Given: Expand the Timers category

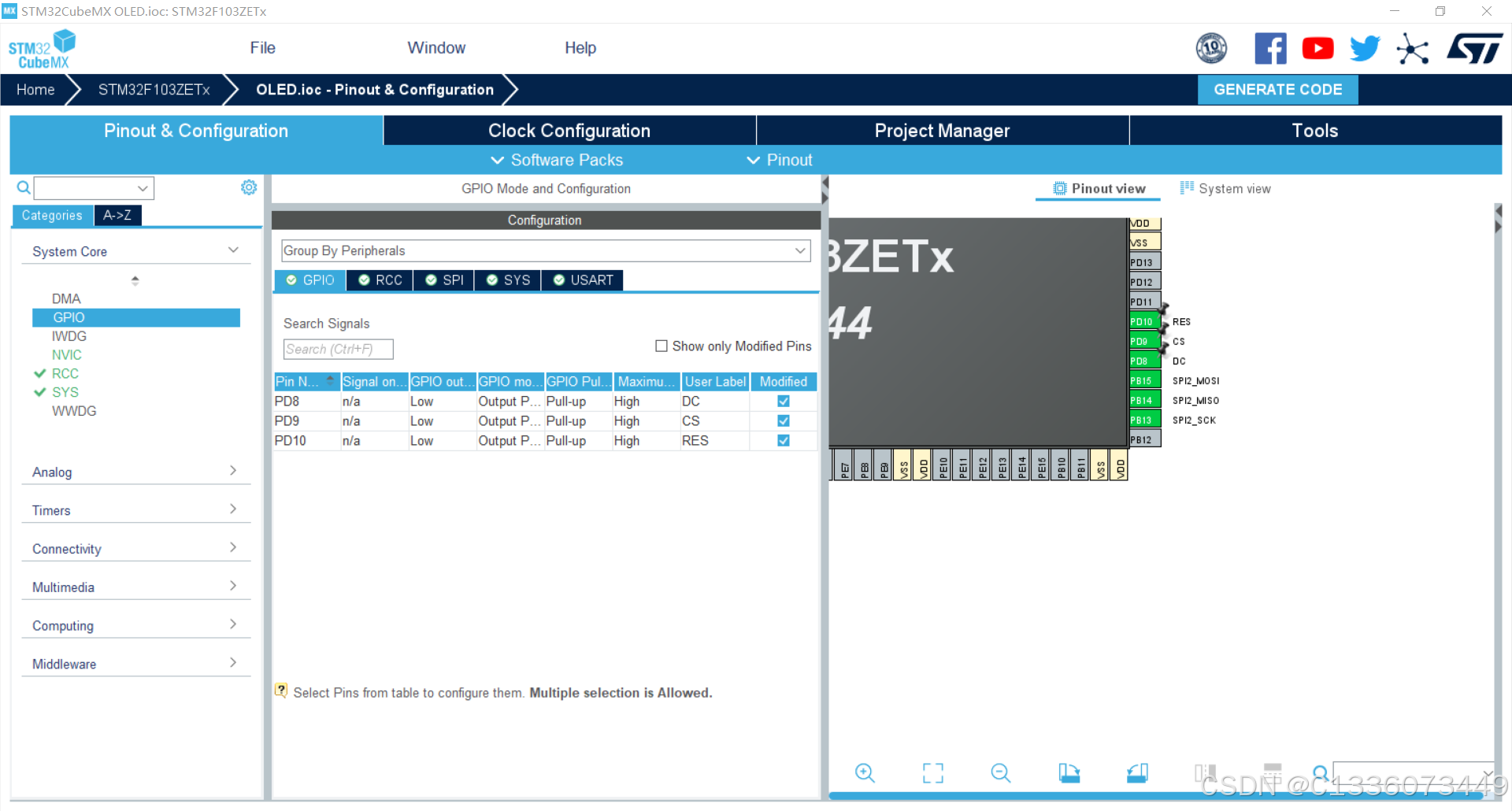Looking at the screenshot, I should click(x=135, y=510).
